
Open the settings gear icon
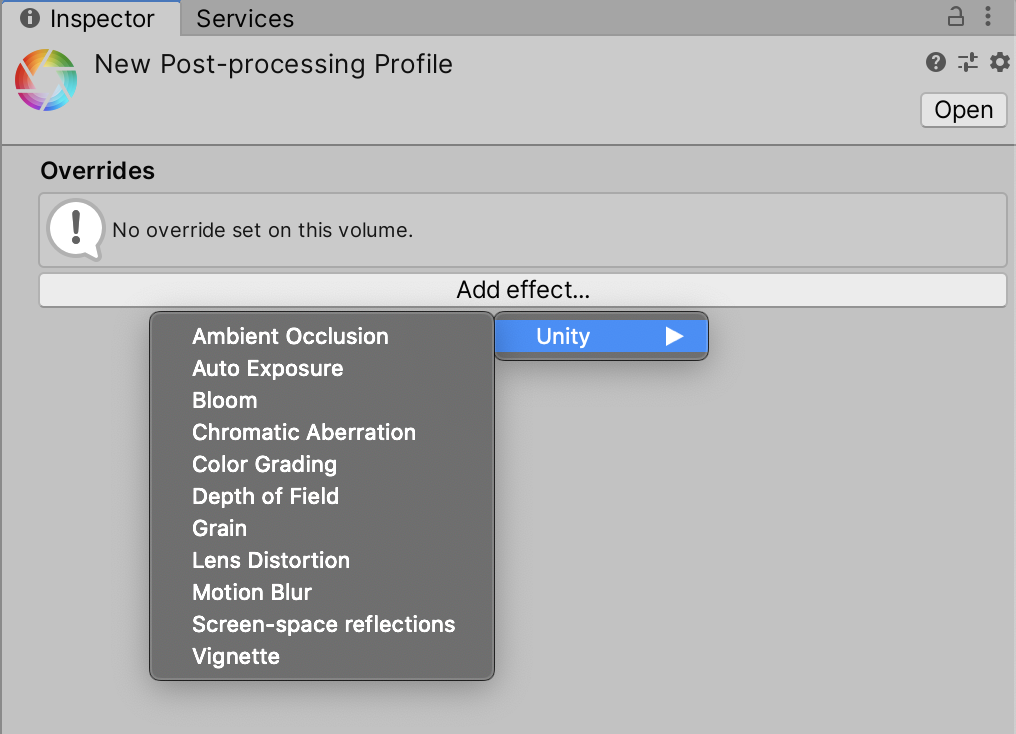coord(999,63)
